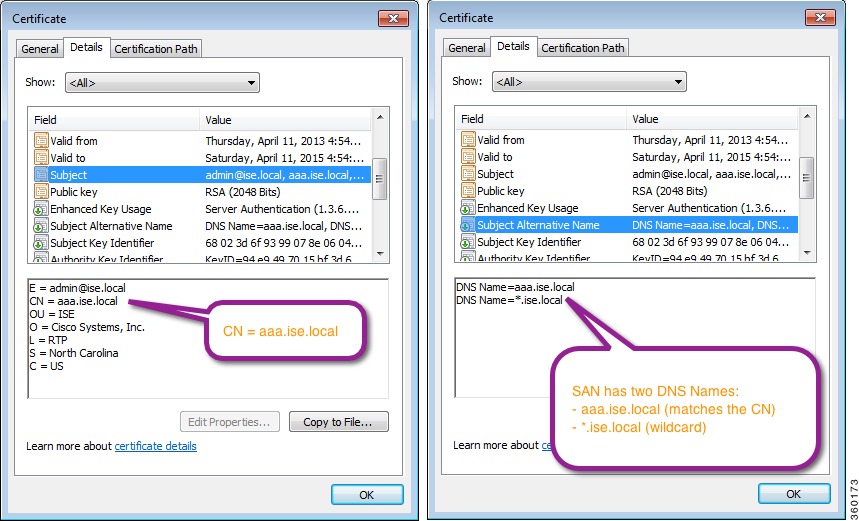Click the Enhanced Key Usage icon in left window

click(x=41, y=209)
